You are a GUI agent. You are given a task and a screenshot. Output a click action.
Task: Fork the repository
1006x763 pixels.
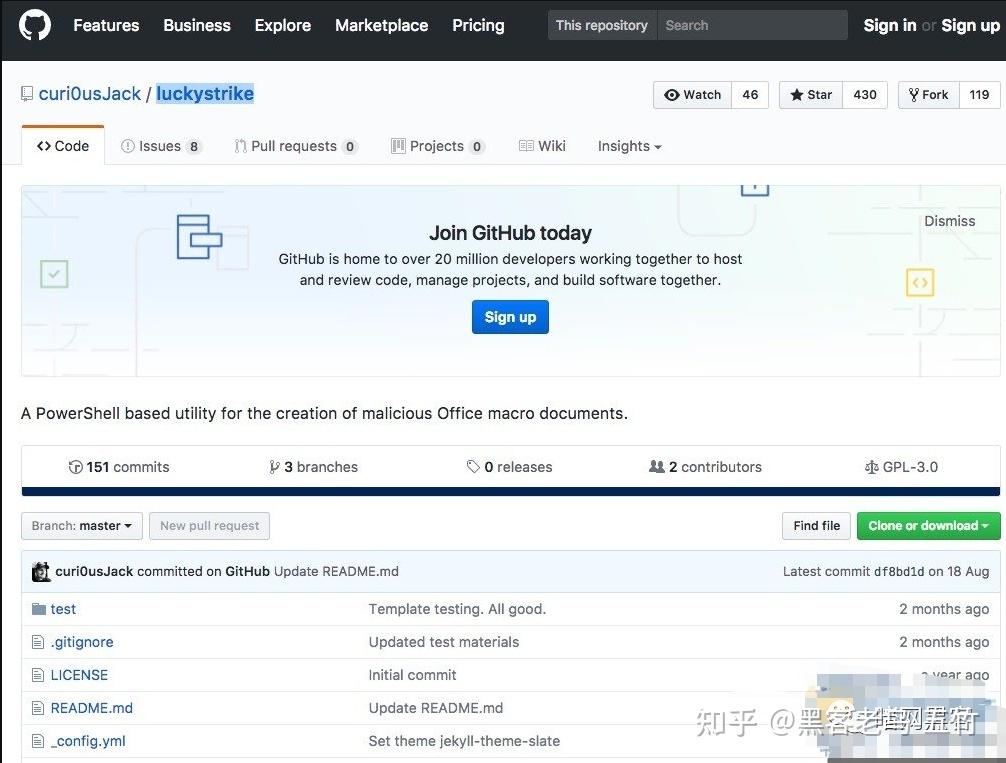pyautogui.click(x=928, y=95)
